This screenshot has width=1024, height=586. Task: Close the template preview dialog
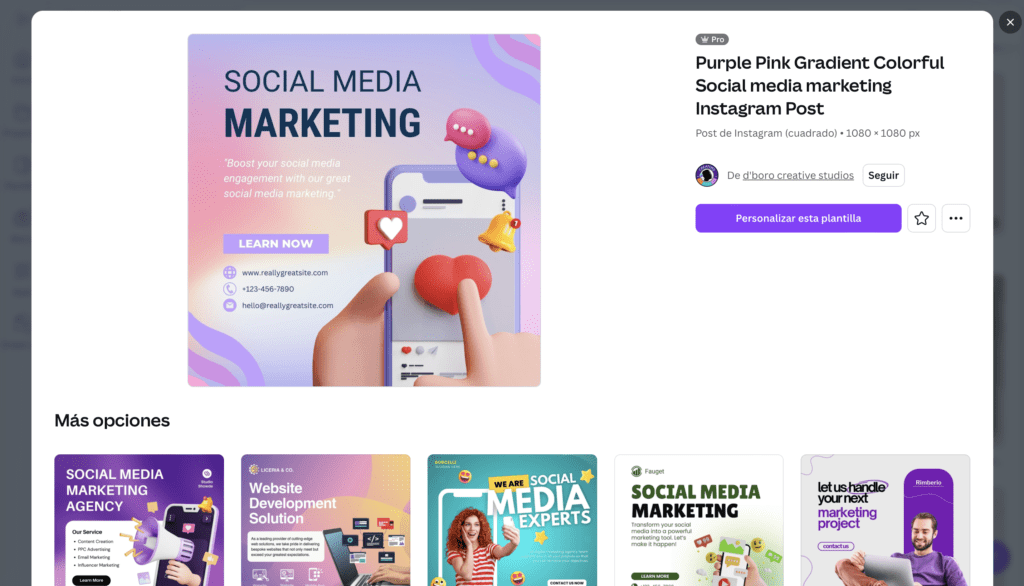(x=1010, y=22)
